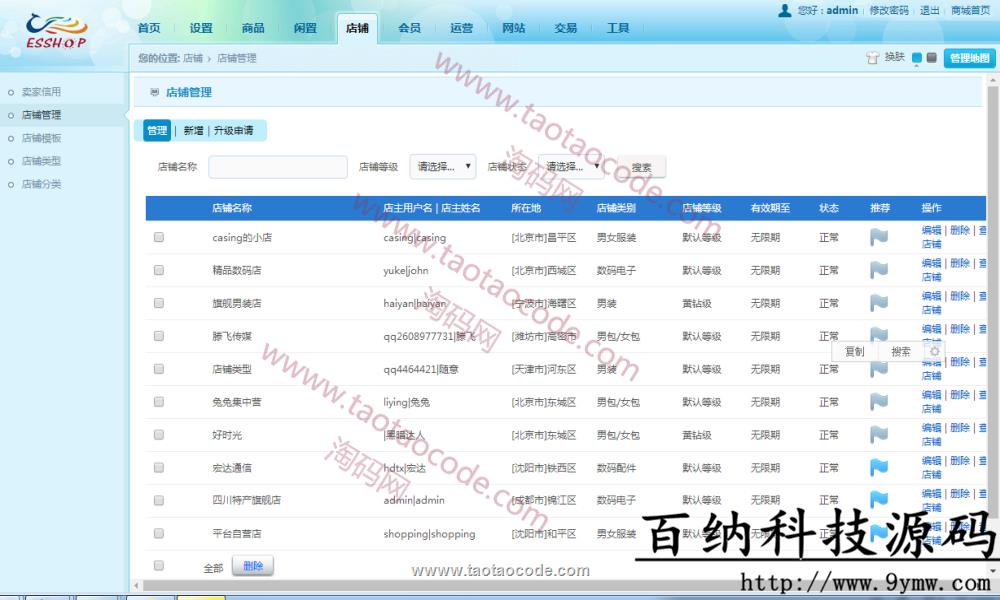This screenshot has height=600, width=1000.
Task: Click the 删除 button at the bottom
Action: [253, 565]
